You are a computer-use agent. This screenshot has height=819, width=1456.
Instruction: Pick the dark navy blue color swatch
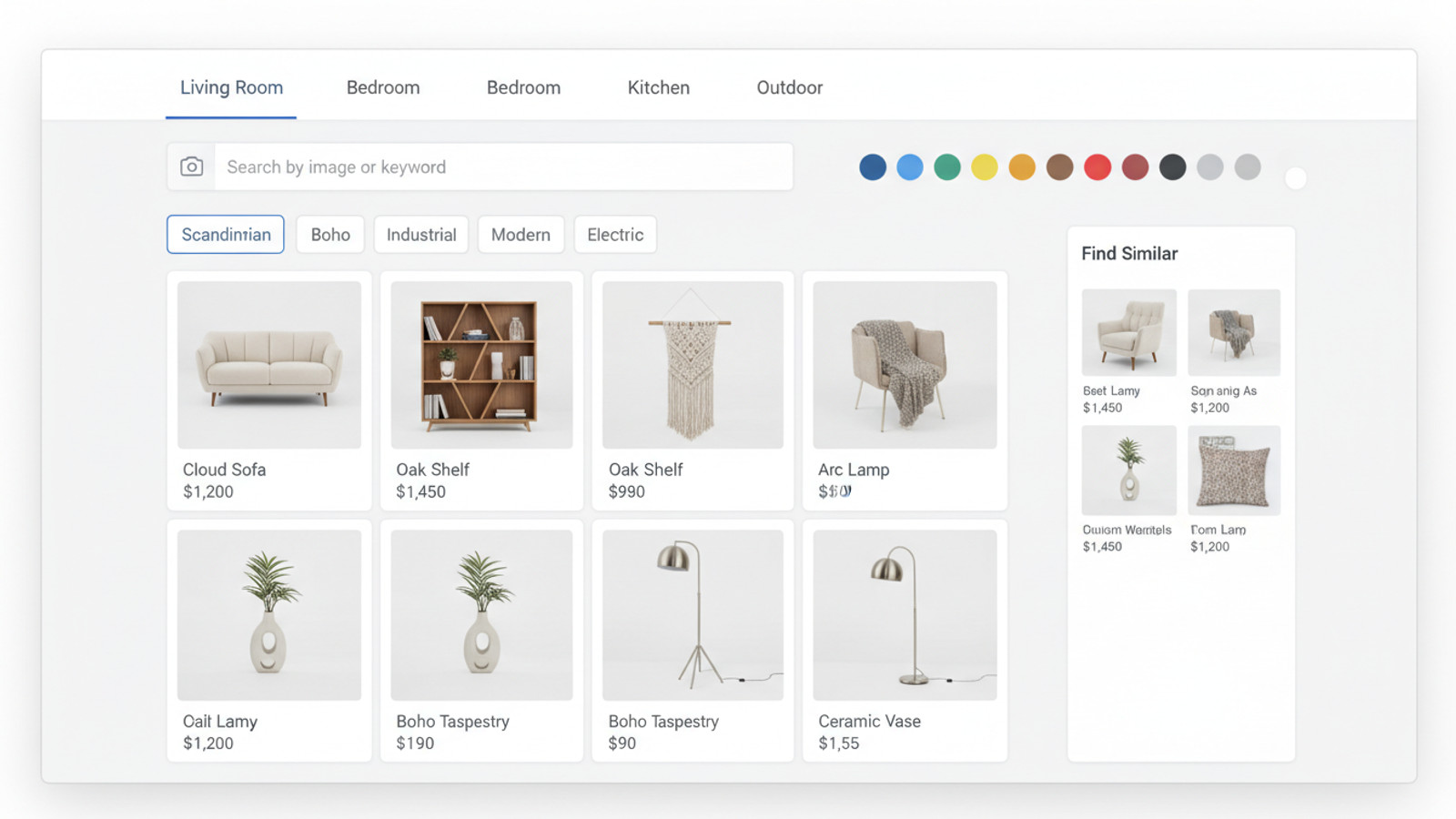873,167
